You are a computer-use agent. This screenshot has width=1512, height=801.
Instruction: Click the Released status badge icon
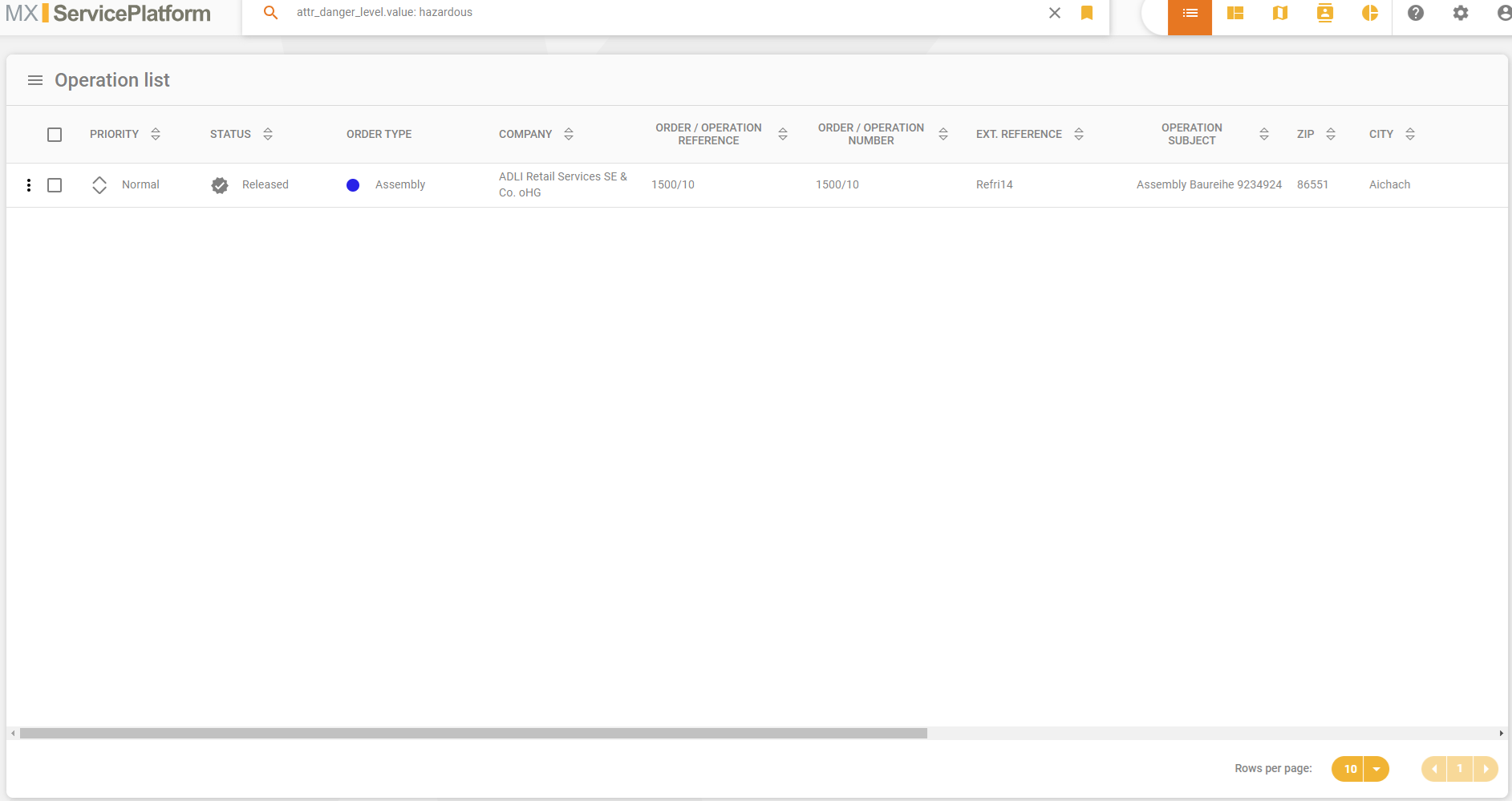220,185
